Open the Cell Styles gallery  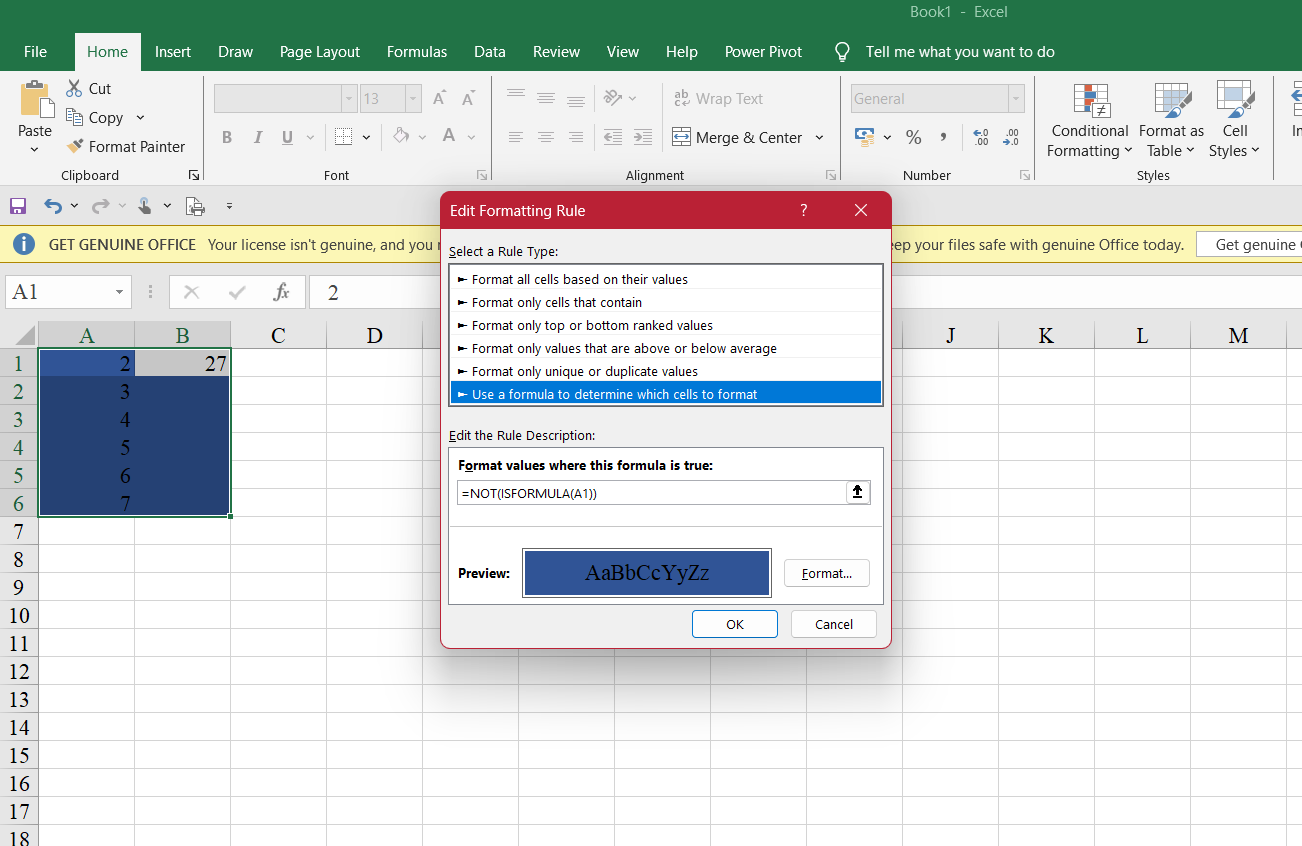pyautogui.click(x=1235, y=120)
